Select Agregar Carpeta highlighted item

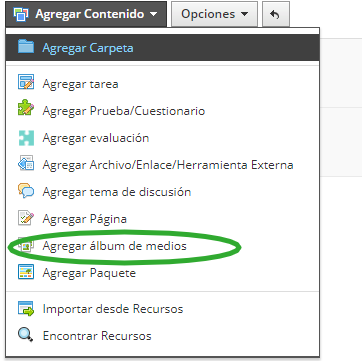pyautogui.click(x=162, y=47)
